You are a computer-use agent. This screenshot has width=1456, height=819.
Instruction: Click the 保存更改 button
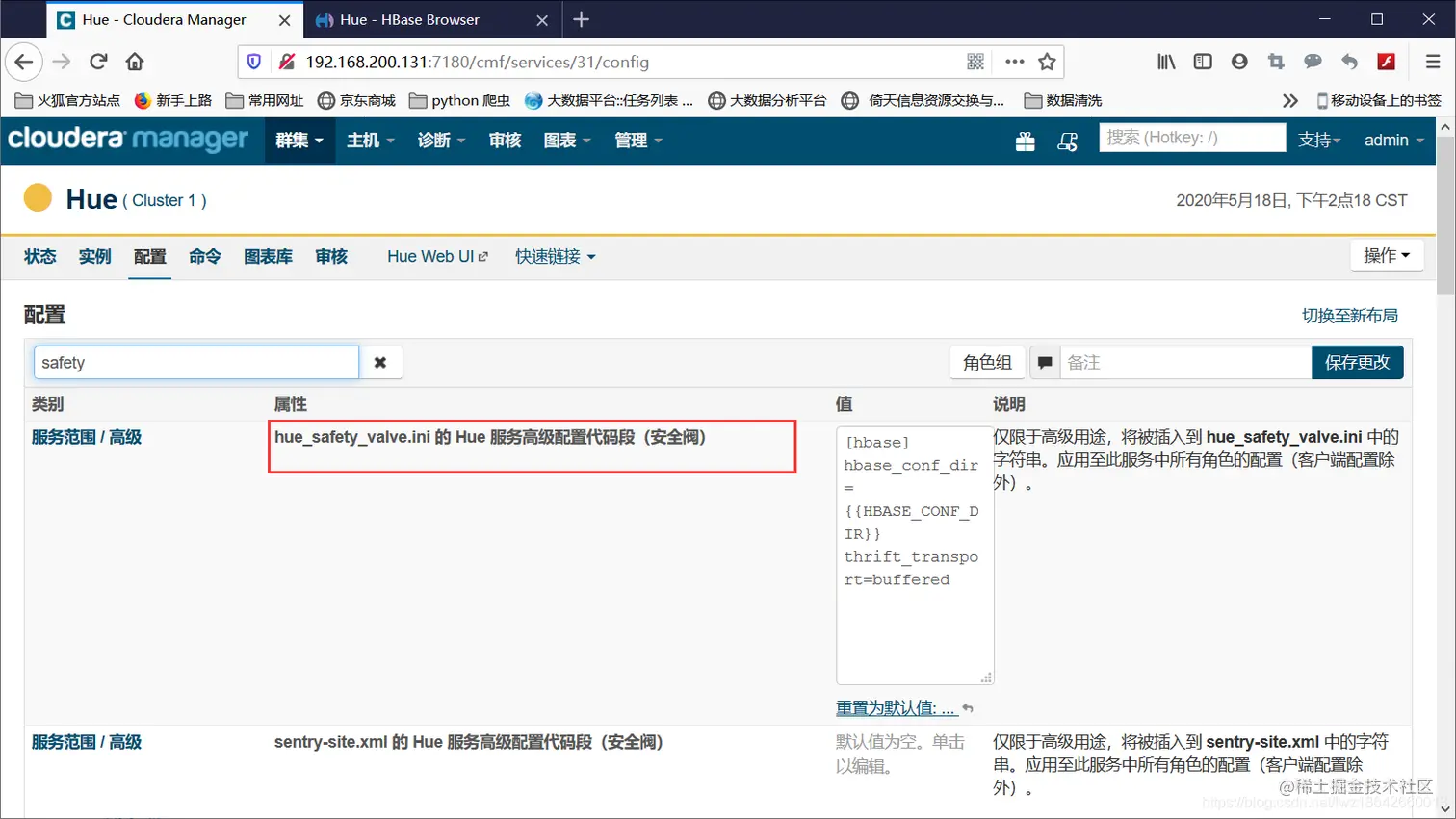(1357, 363)
